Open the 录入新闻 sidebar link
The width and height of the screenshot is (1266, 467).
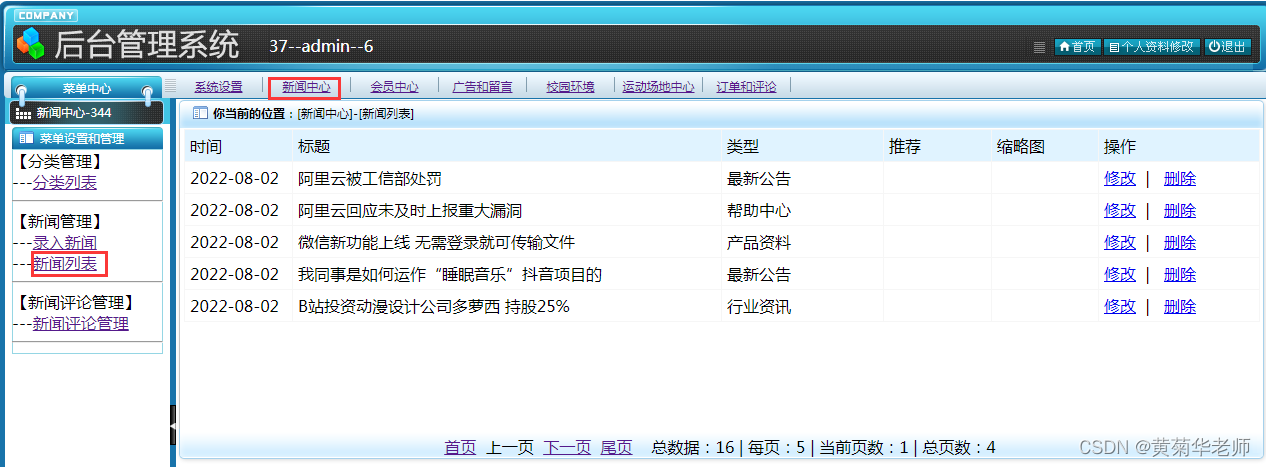click(x=65, y=243)
